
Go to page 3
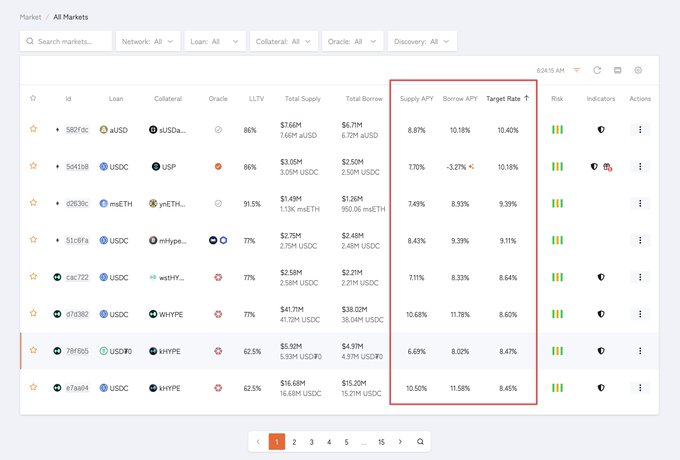[311, 442]
